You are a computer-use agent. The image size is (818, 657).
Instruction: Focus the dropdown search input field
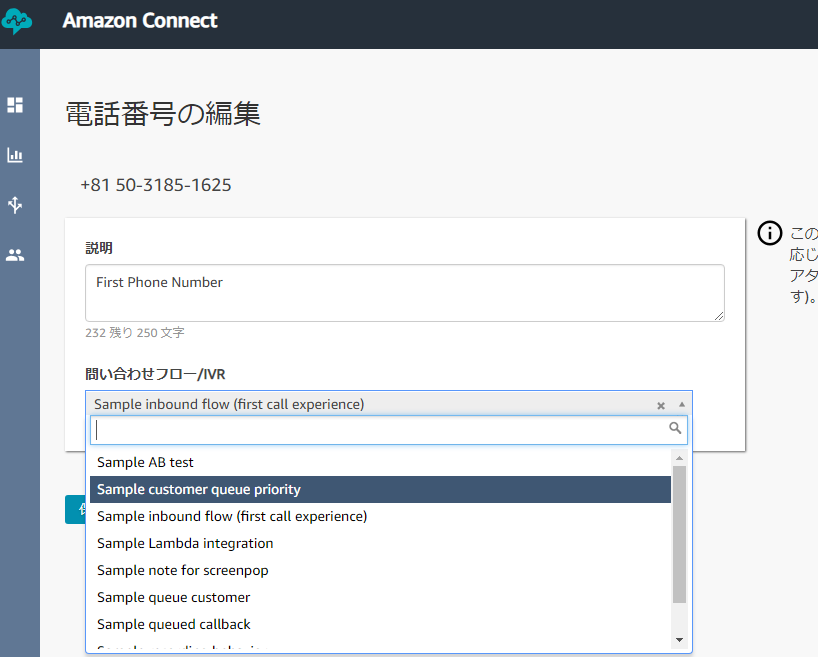tap(389, 430)
